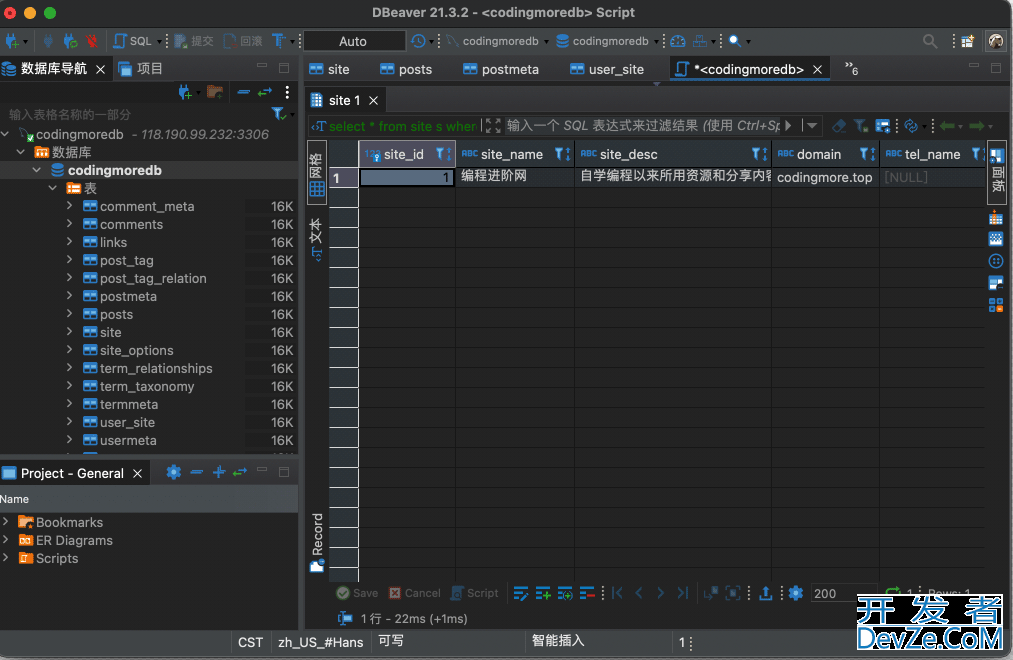This screenshot has height=660, width=1013.
Task: Click the eraser clear filter icon
Action: [839, 126]
